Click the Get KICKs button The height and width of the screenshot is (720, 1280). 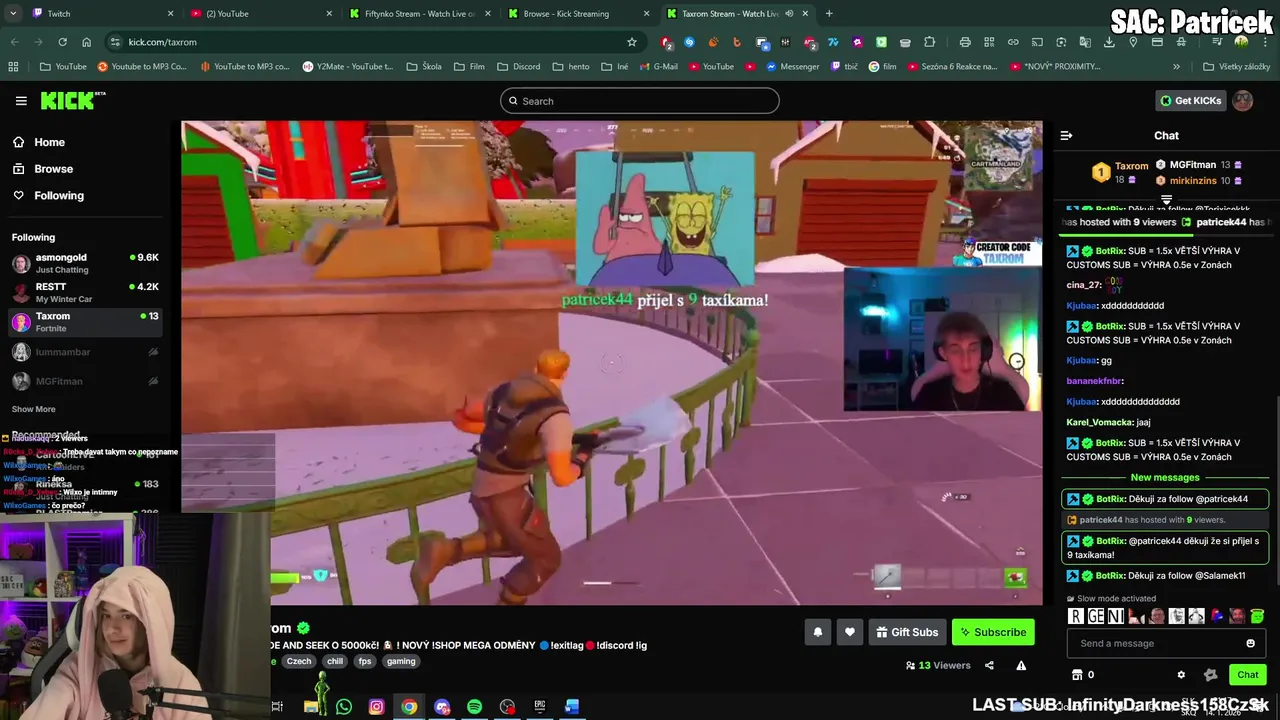(1190, 100)
